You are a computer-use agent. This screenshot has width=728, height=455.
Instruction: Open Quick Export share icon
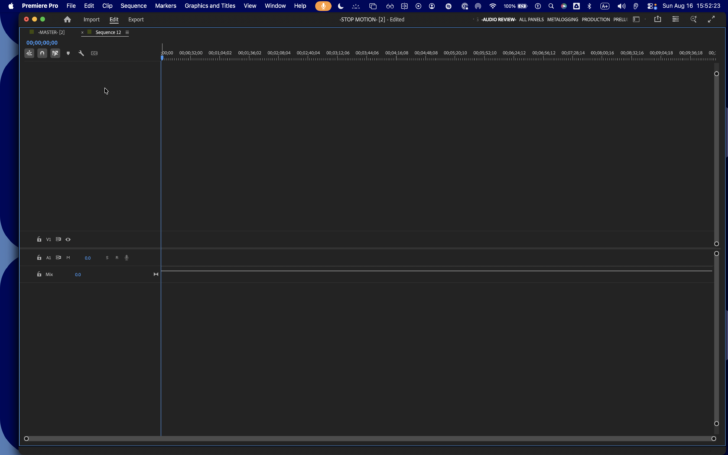coord(657,19)
